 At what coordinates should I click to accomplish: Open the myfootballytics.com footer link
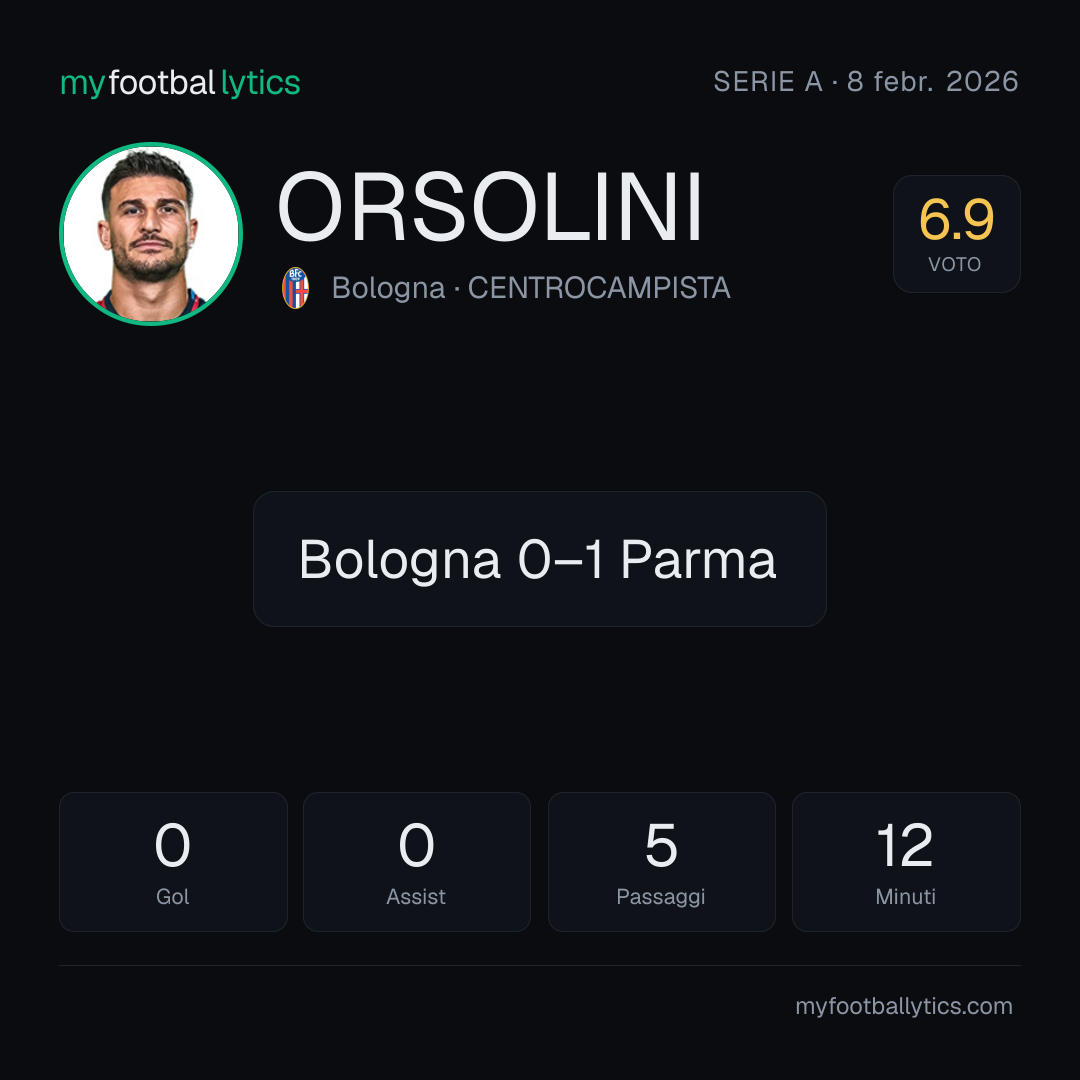904,1006
